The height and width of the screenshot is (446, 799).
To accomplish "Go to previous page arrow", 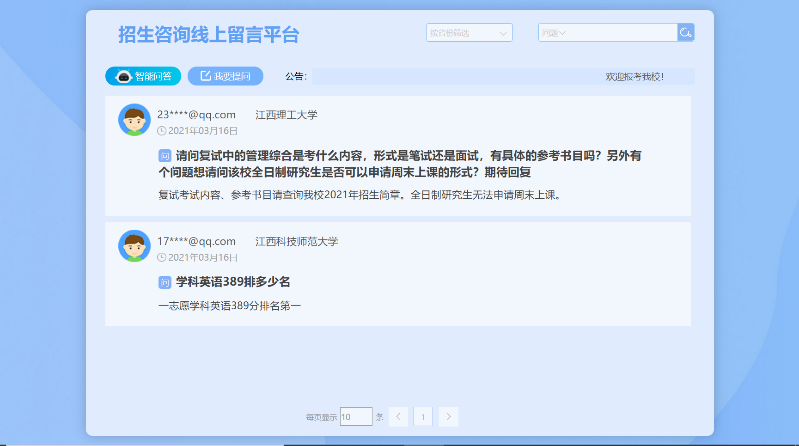I will pyautogui.click(x=398, y=416).
